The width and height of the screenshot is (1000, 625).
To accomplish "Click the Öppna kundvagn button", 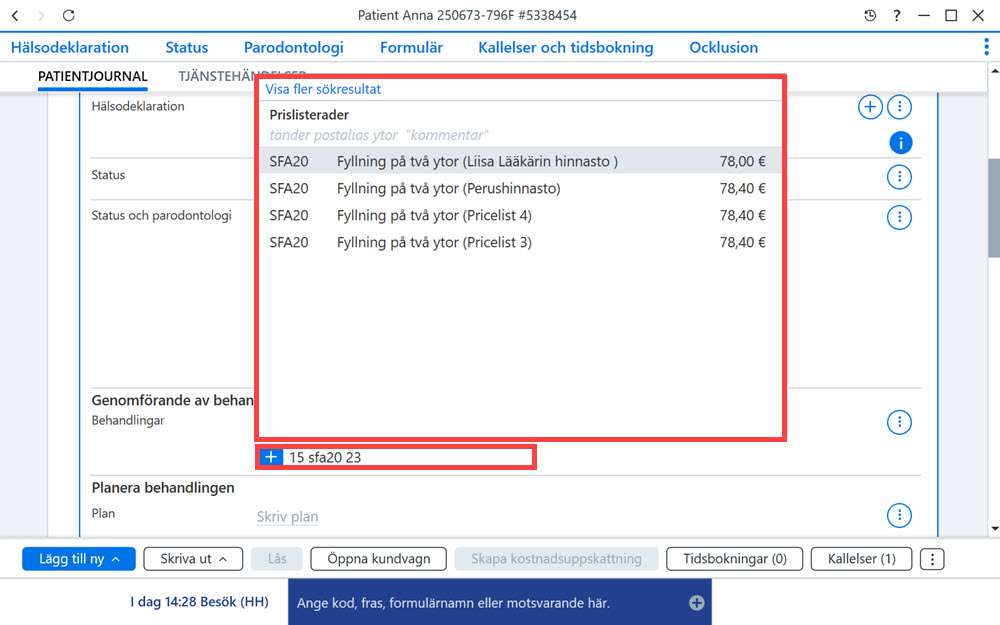I will [x=378, y=559].
